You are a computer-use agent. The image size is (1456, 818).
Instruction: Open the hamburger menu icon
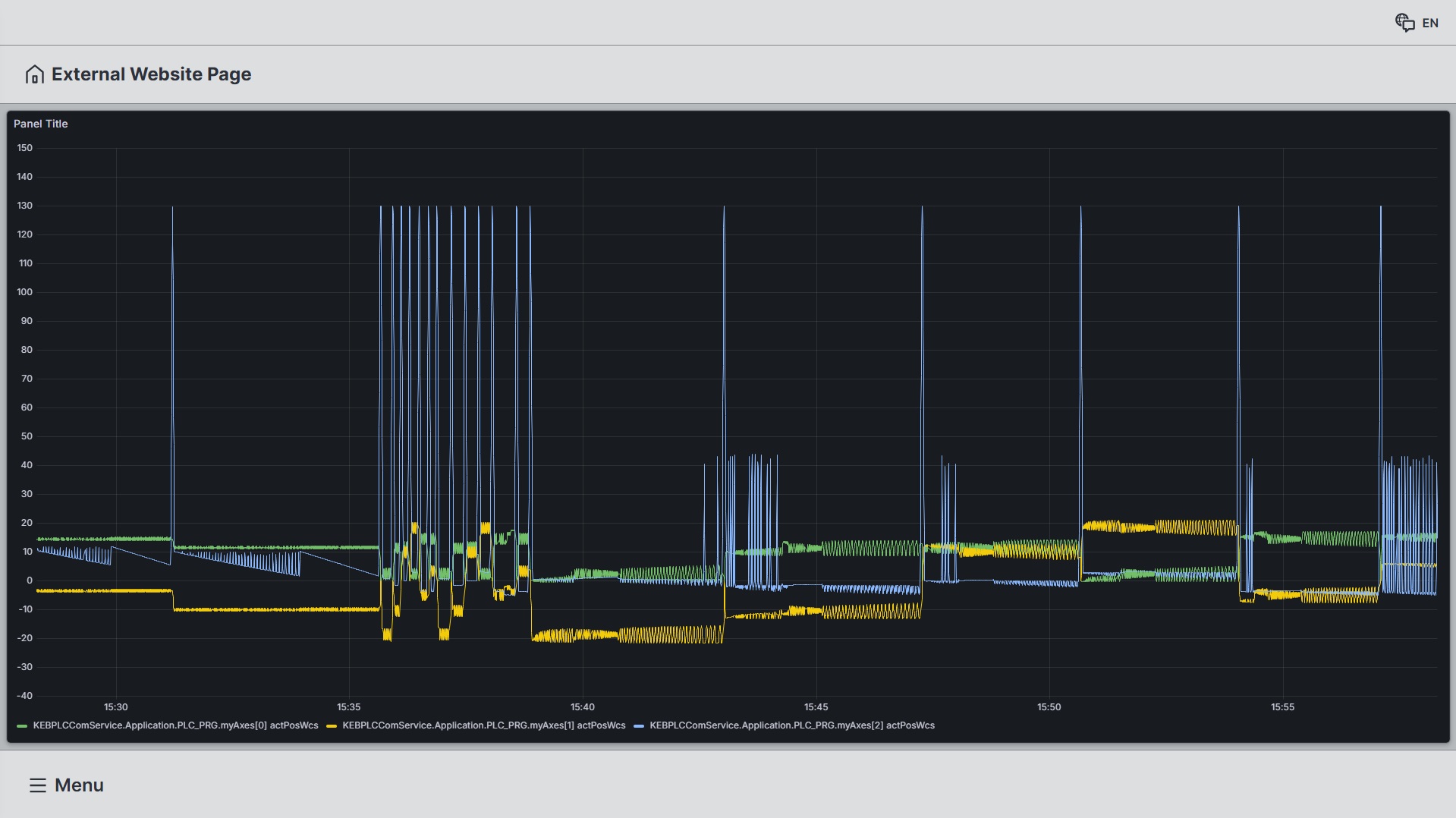click(38, 785)
